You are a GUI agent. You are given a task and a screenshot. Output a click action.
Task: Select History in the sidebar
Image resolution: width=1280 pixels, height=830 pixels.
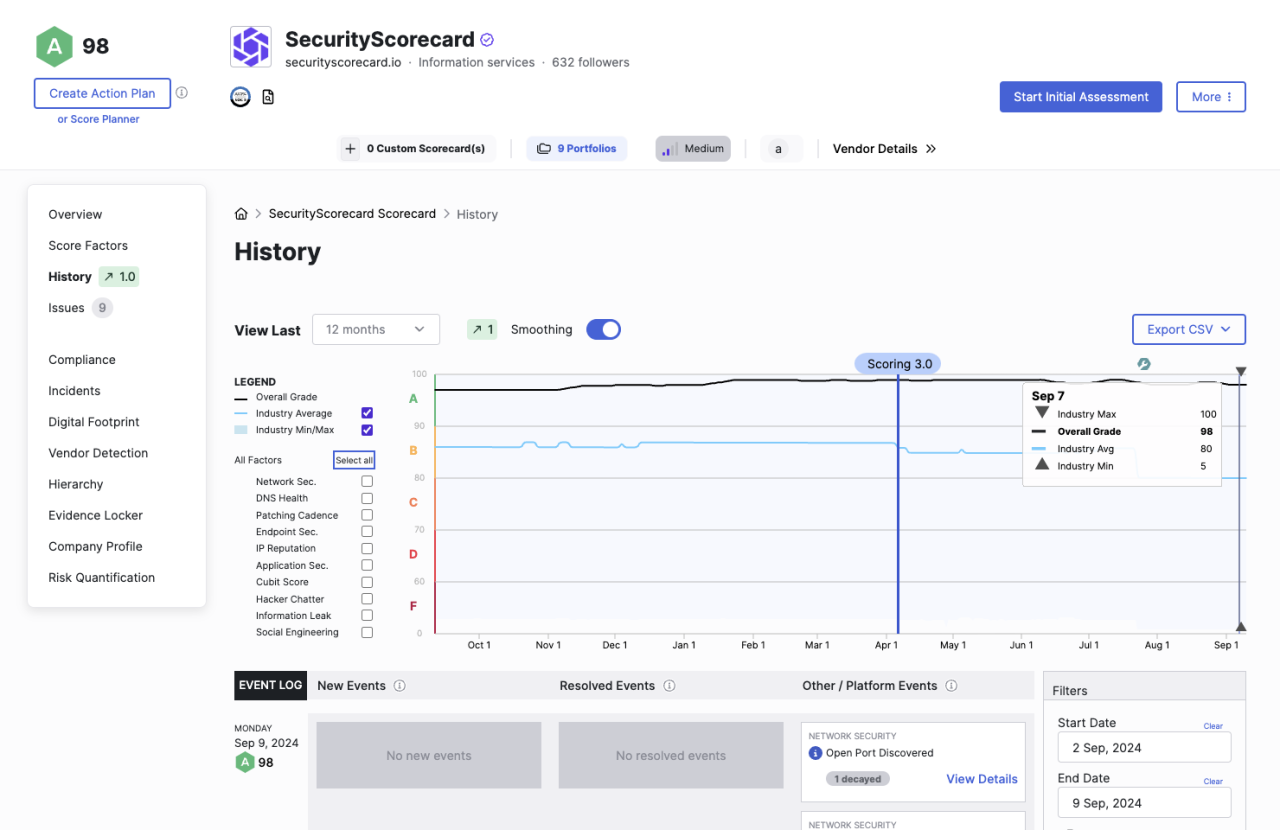[69, 276]
